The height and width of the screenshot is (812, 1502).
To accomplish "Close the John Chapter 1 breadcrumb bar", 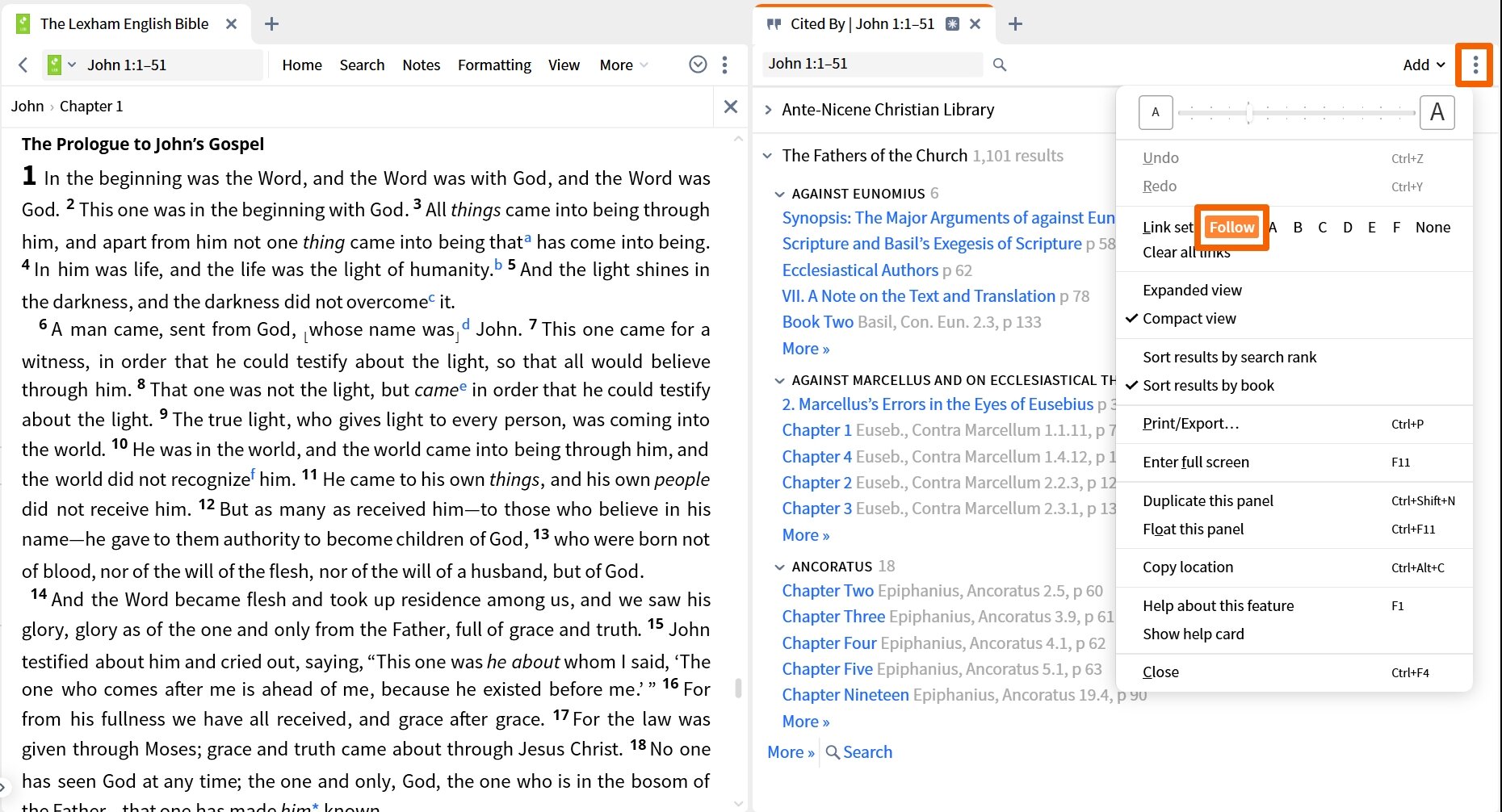I will (x=731, y=107).
